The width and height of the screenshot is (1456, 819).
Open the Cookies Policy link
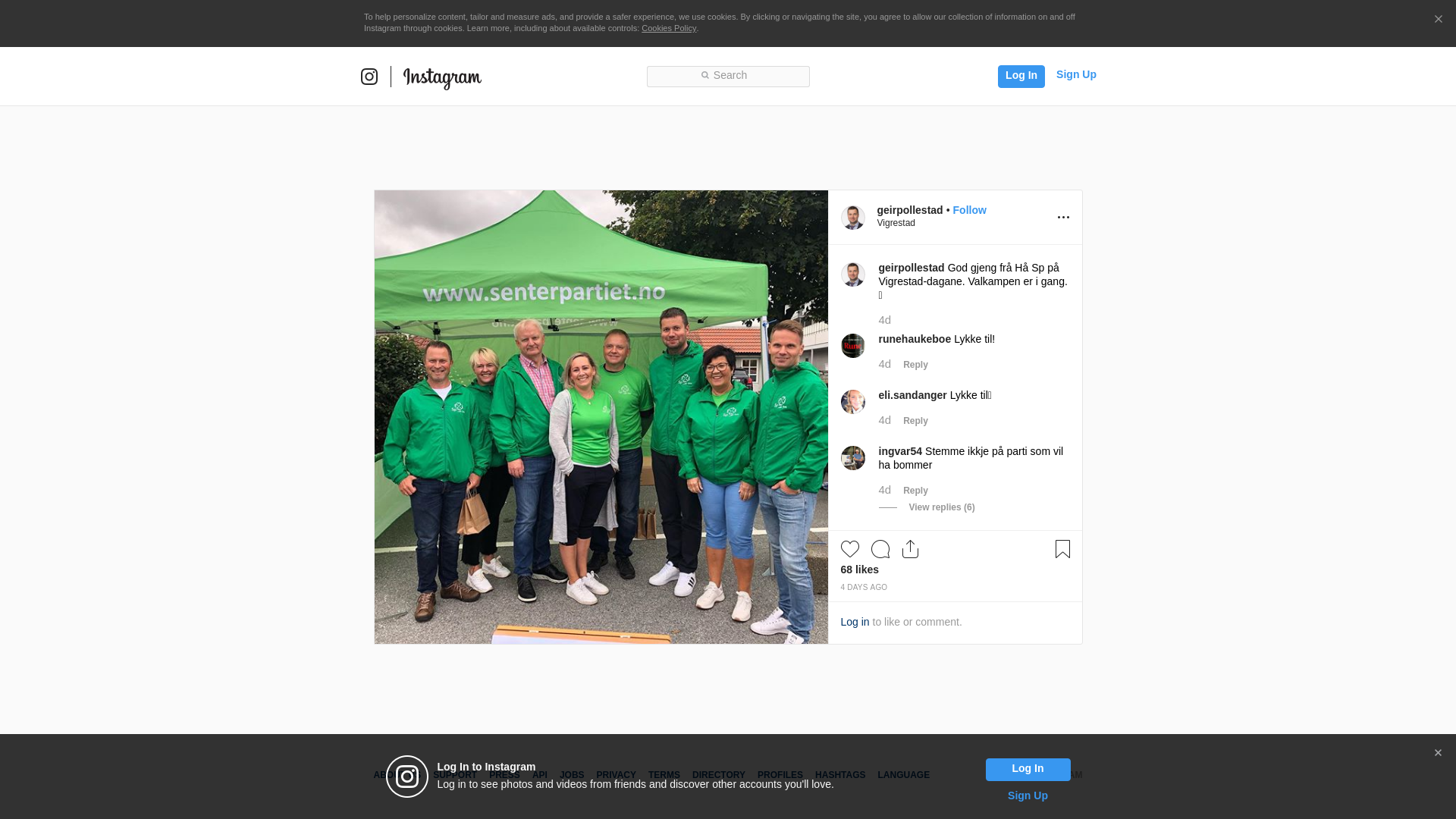click(x=669, y=28)
